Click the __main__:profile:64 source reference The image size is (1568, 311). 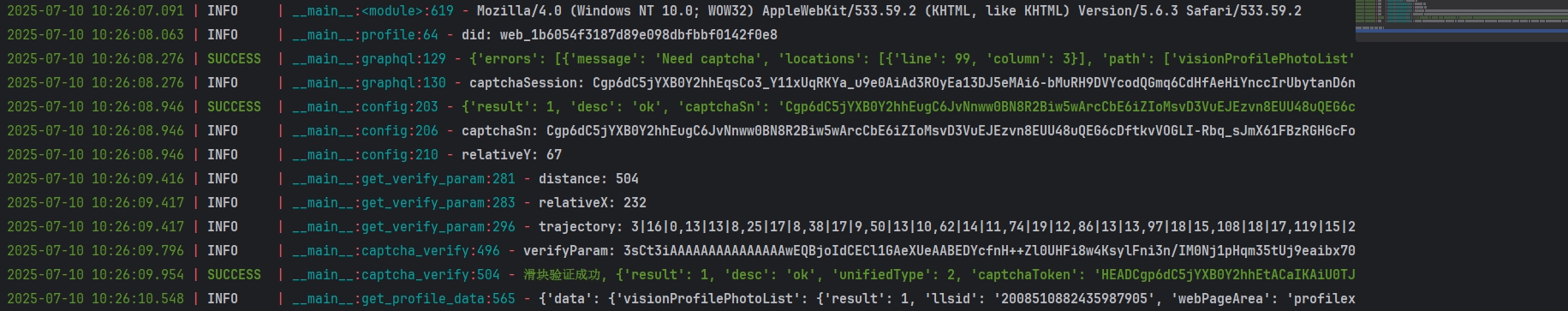pos(365,35)
